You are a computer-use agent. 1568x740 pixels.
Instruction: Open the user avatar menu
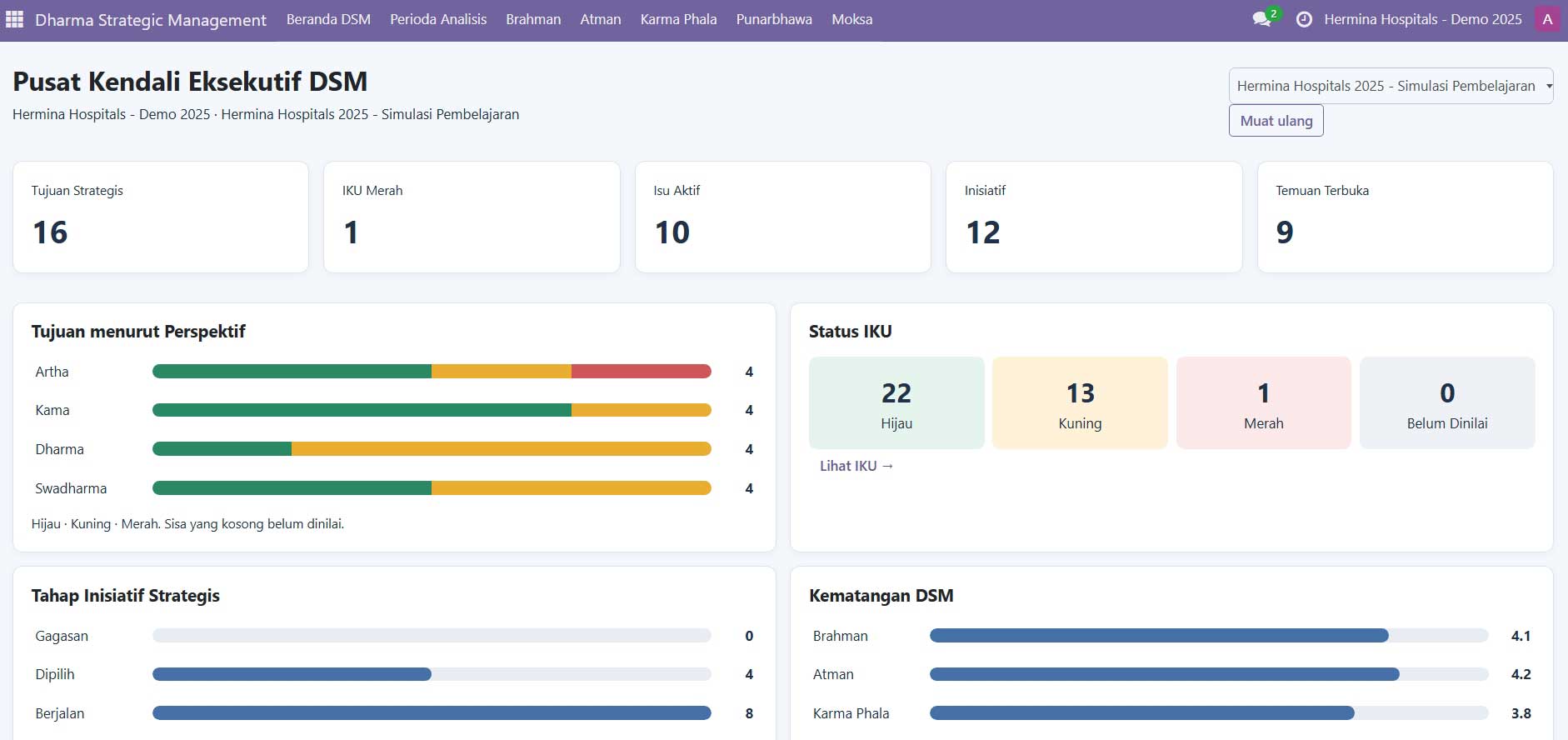click(1547, 19)
